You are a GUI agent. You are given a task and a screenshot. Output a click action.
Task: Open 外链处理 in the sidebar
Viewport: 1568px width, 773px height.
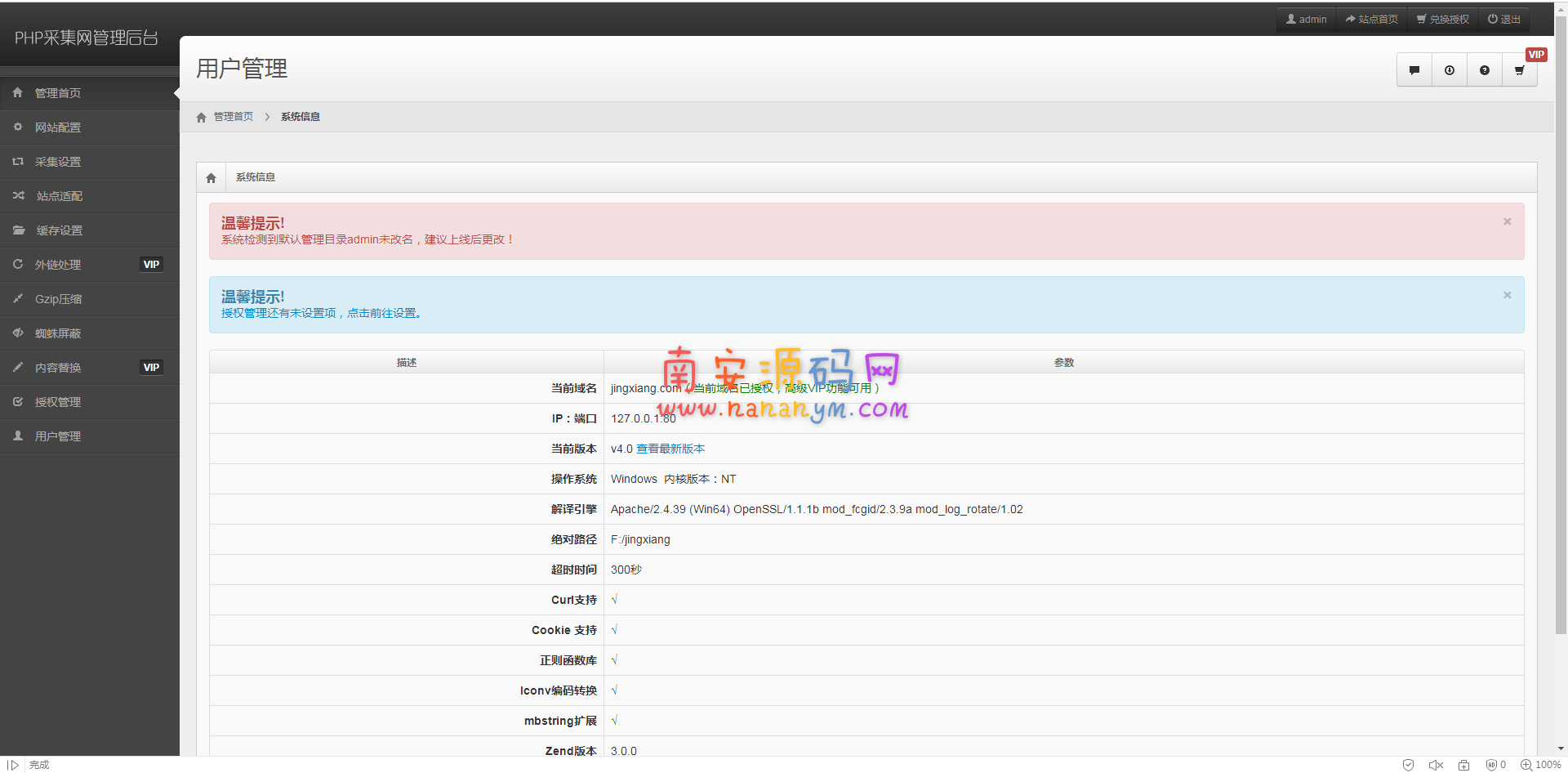tap(90, 265)
